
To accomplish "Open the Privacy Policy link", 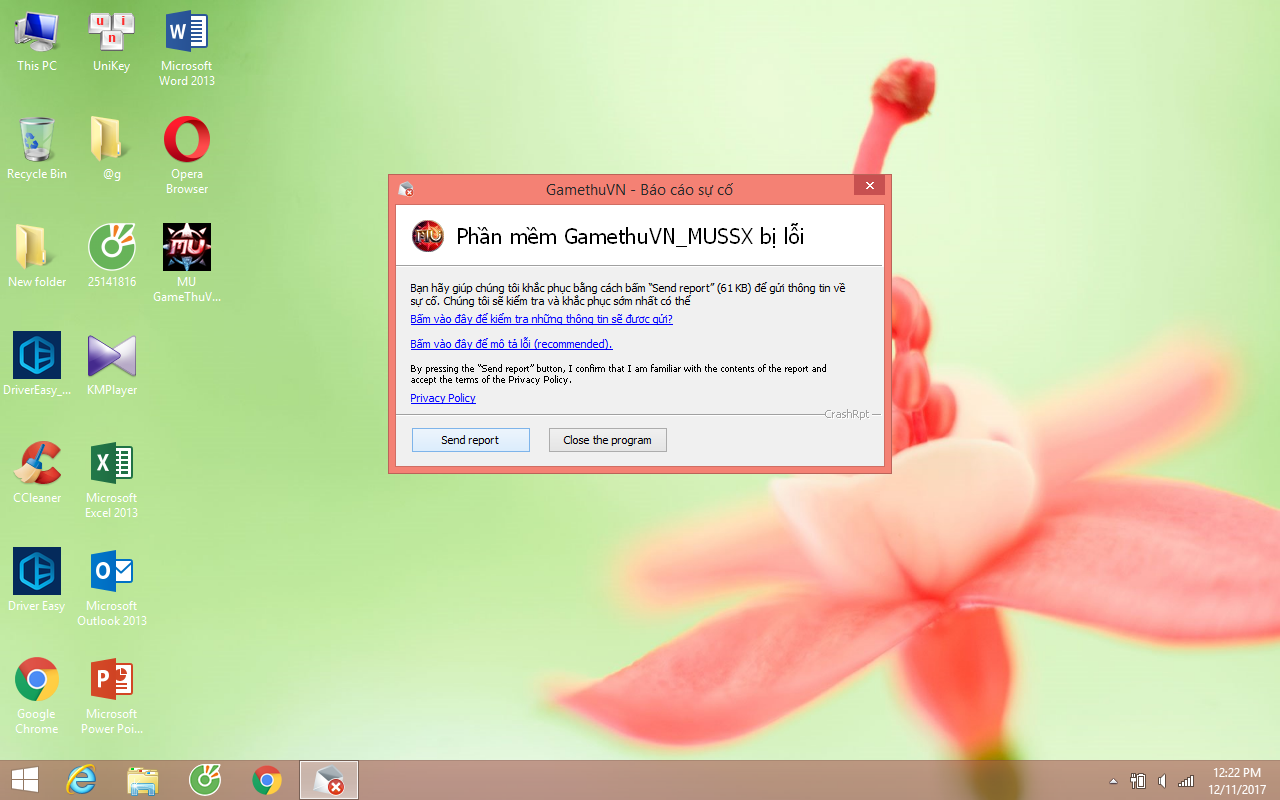I will click(x=442, y=398).
